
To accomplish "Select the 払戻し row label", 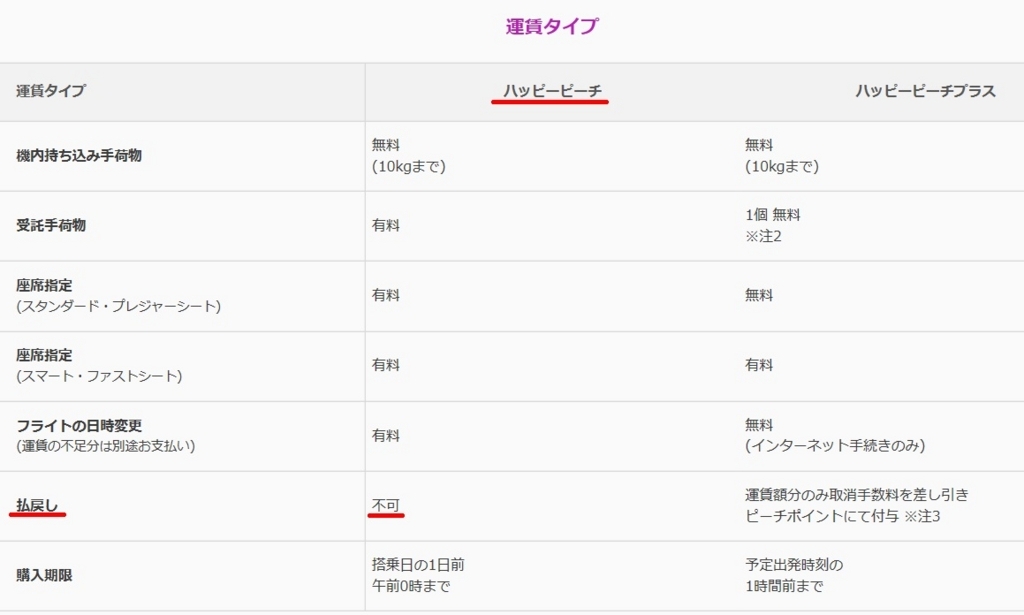I will (x=37, y=505).
